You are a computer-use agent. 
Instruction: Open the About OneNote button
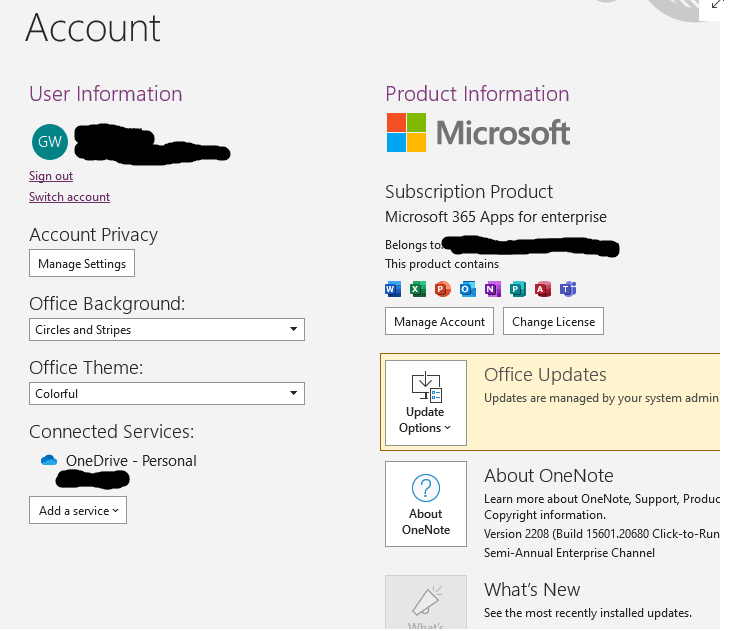click(x=426, y=504)
